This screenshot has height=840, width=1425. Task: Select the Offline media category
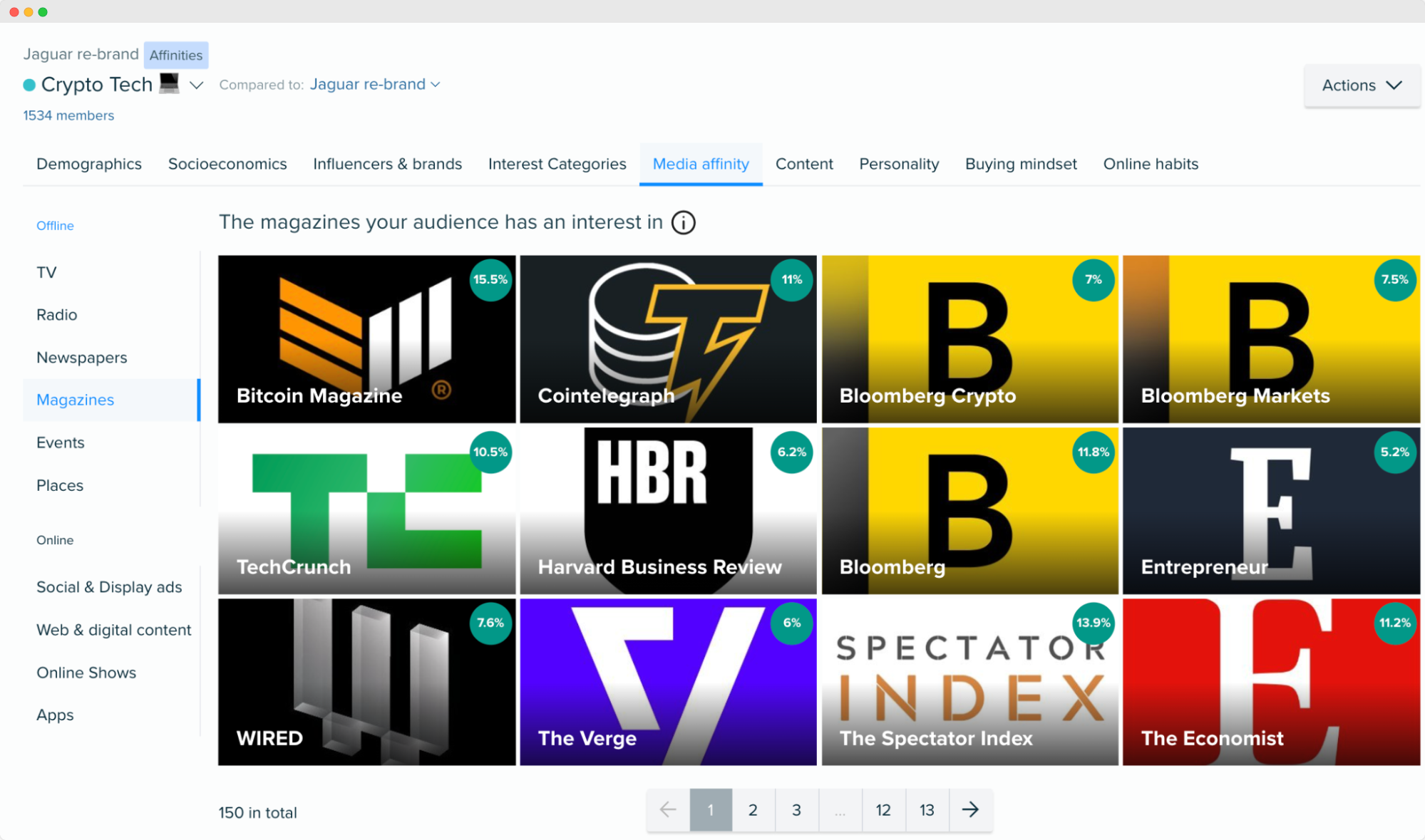point(56,225)
